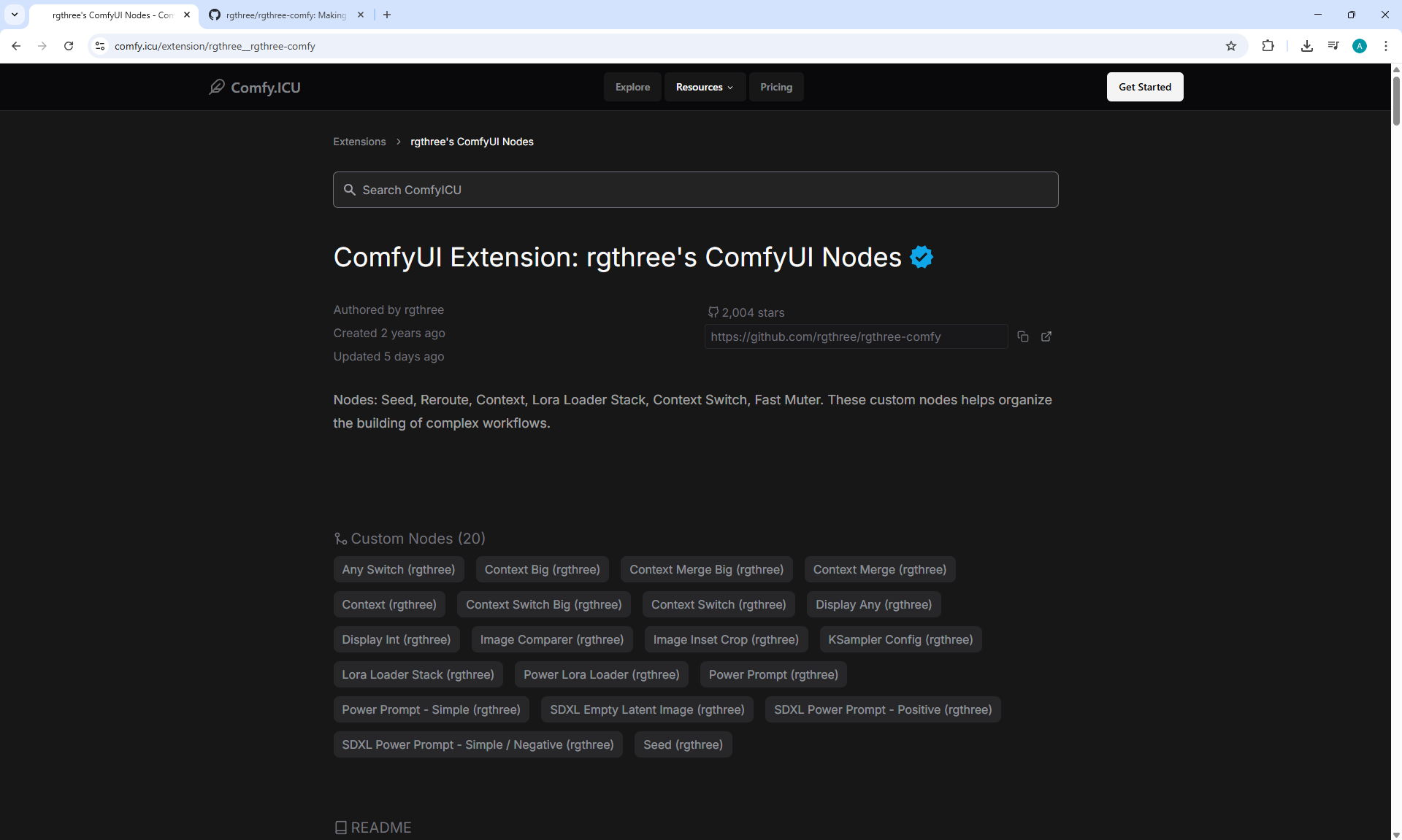
Task: Open the tab search dropdown arrow
Action: pos(15,15)
